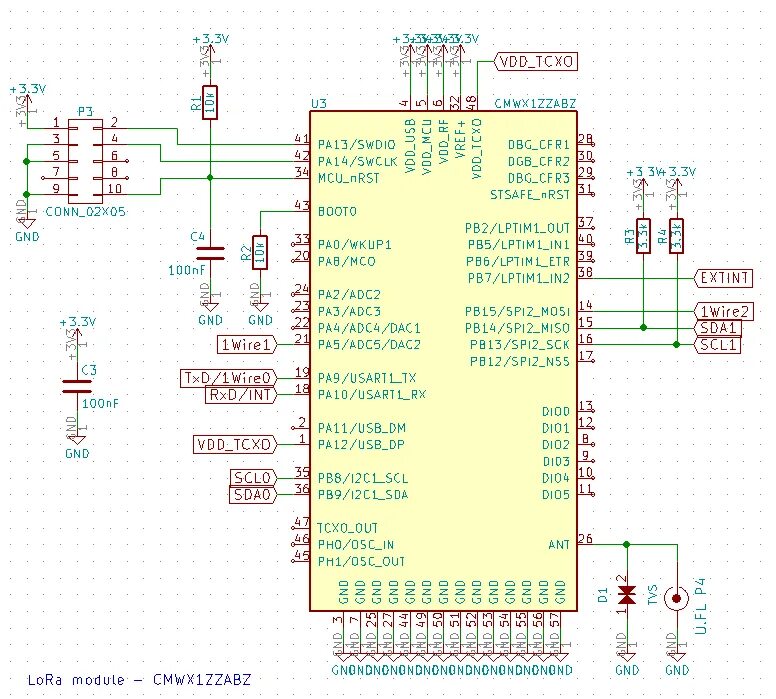The width and height of the screenshot is (776, 699).
Task: Click the U3 reference designator
Action: click(319, 103)
